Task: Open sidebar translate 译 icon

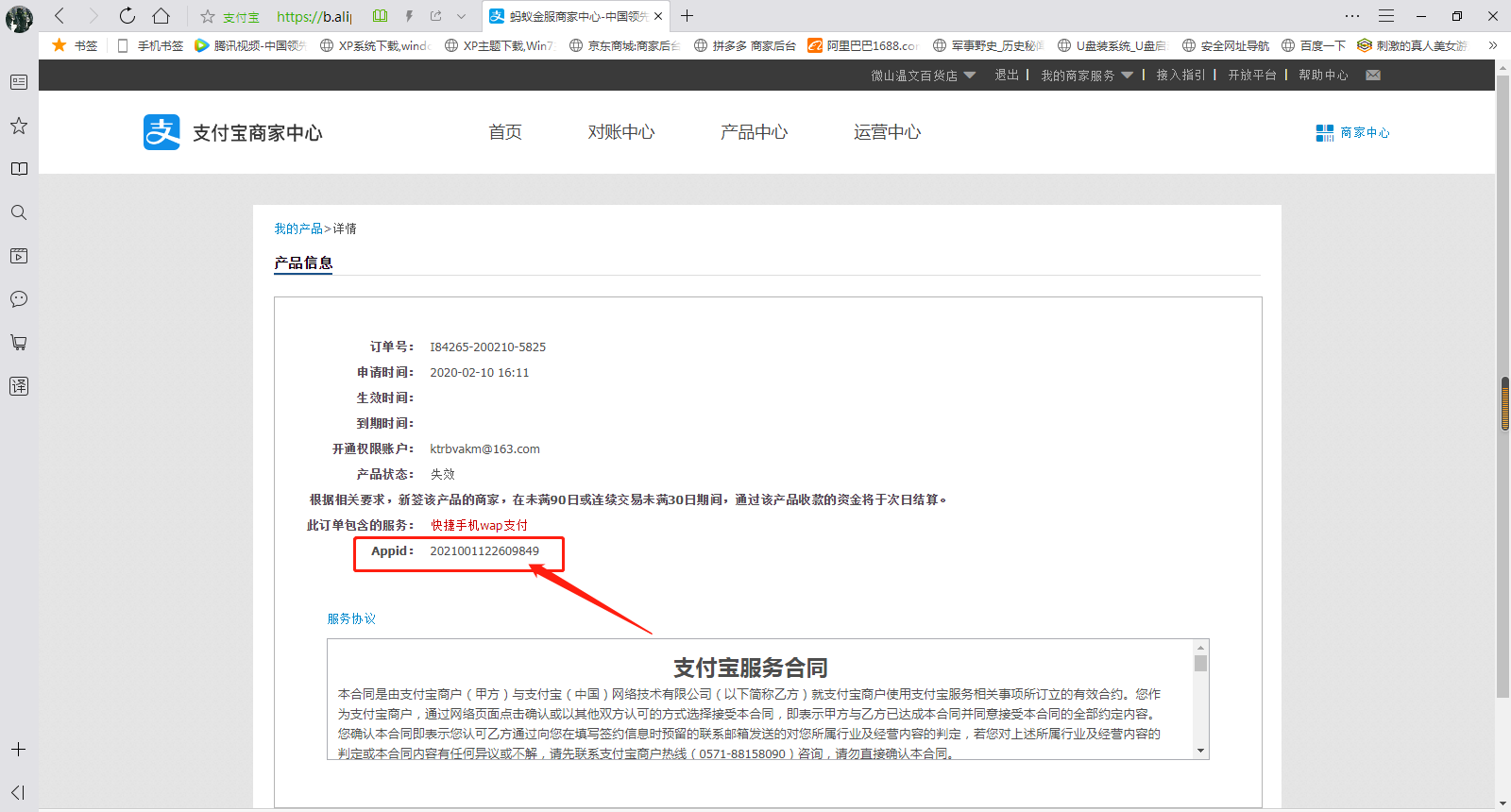Action: click(x=19, y=386)
